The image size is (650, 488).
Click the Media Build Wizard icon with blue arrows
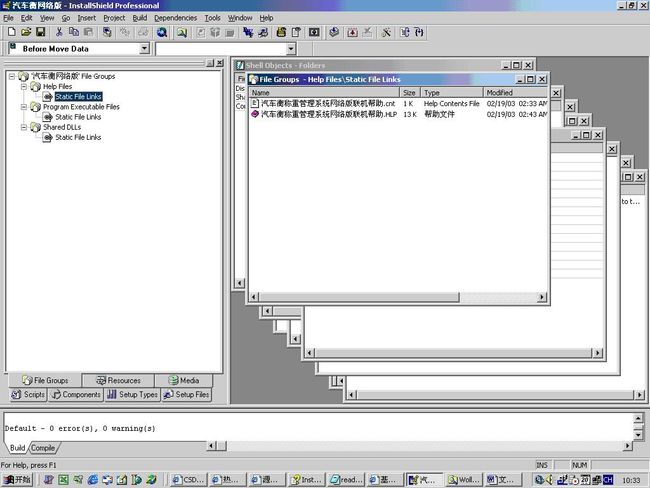[248, 32]
